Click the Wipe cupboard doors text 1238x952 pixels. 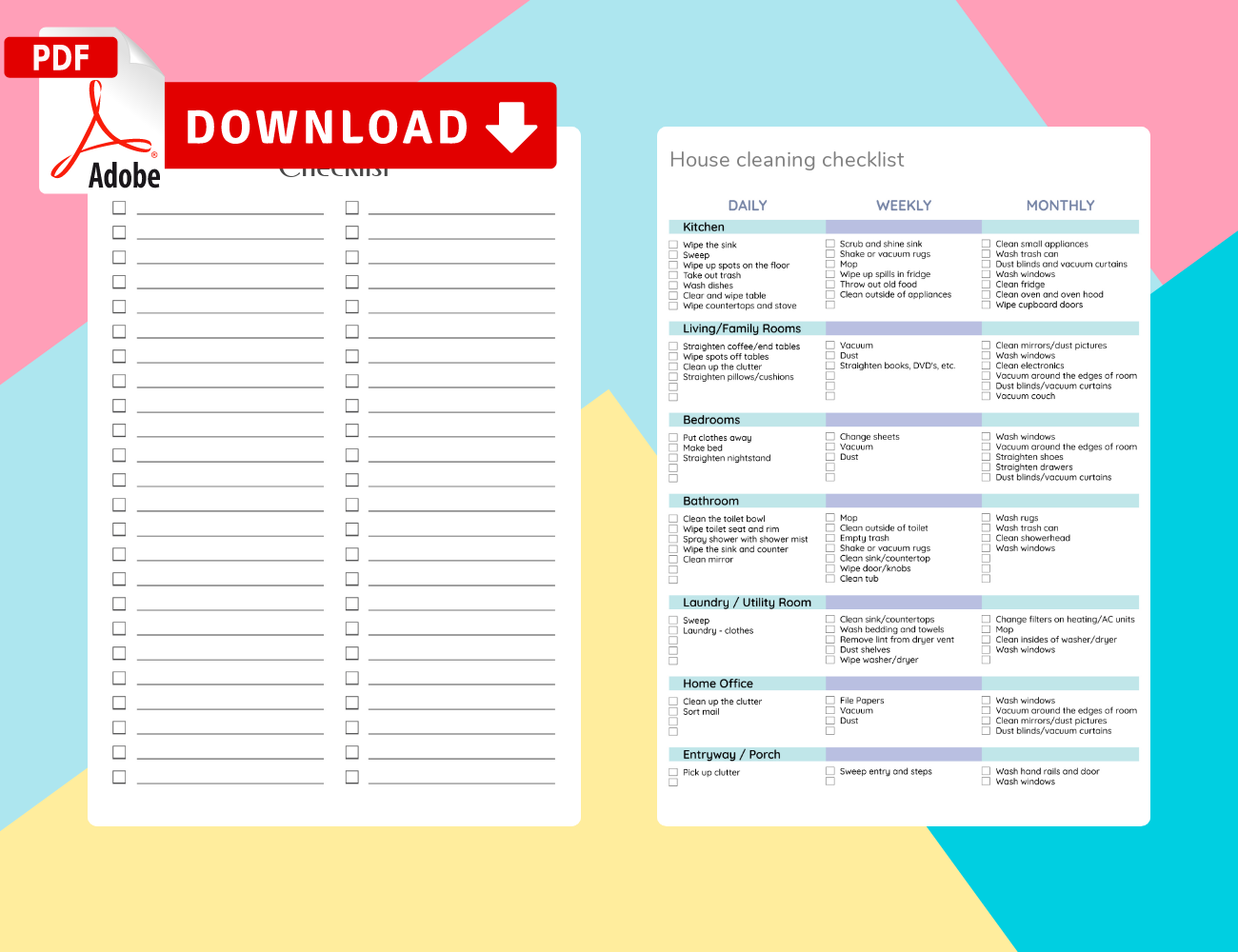(x=1039, y=305)
